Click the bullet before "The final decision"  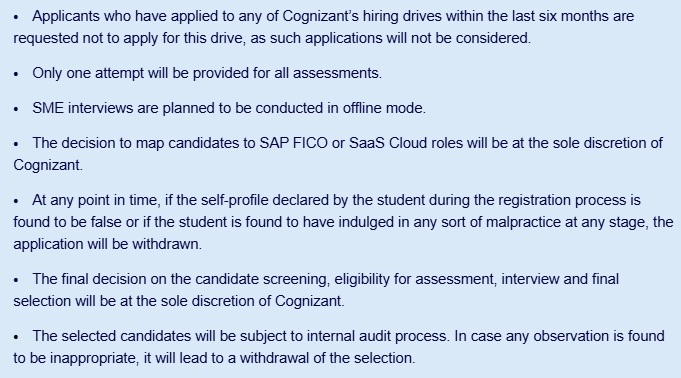click(x=16, y=280)
